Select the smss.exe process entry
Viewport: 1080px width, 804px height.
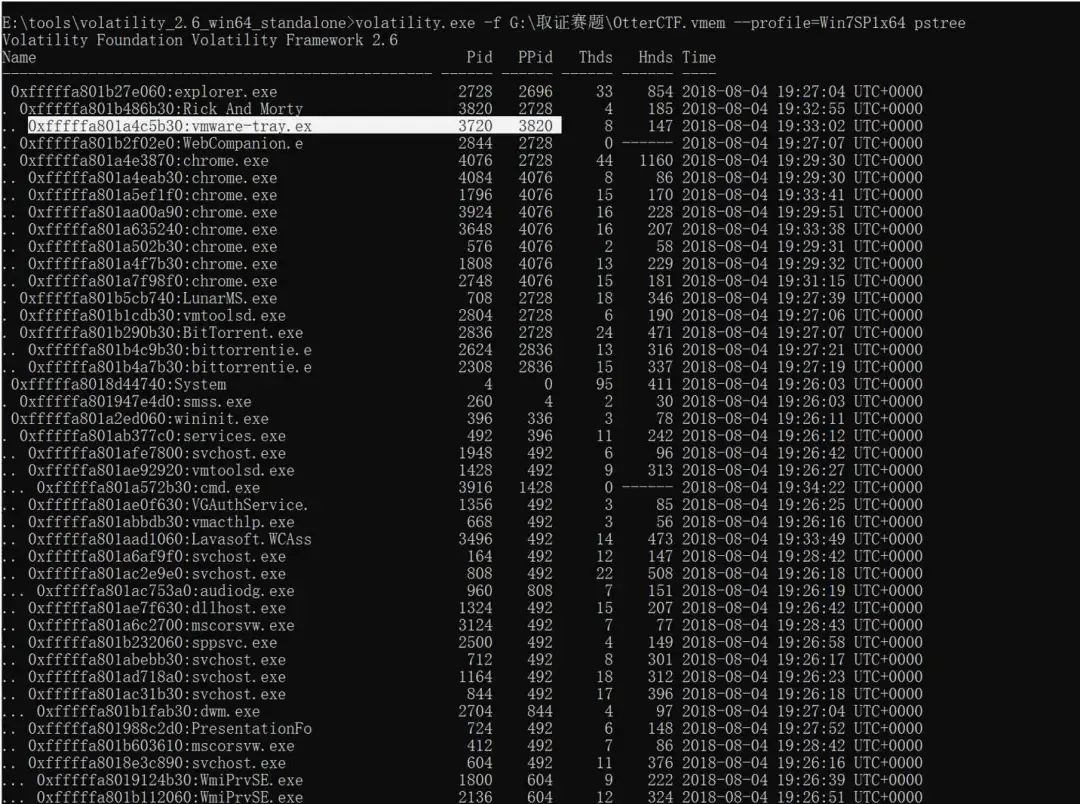[135, 402]
